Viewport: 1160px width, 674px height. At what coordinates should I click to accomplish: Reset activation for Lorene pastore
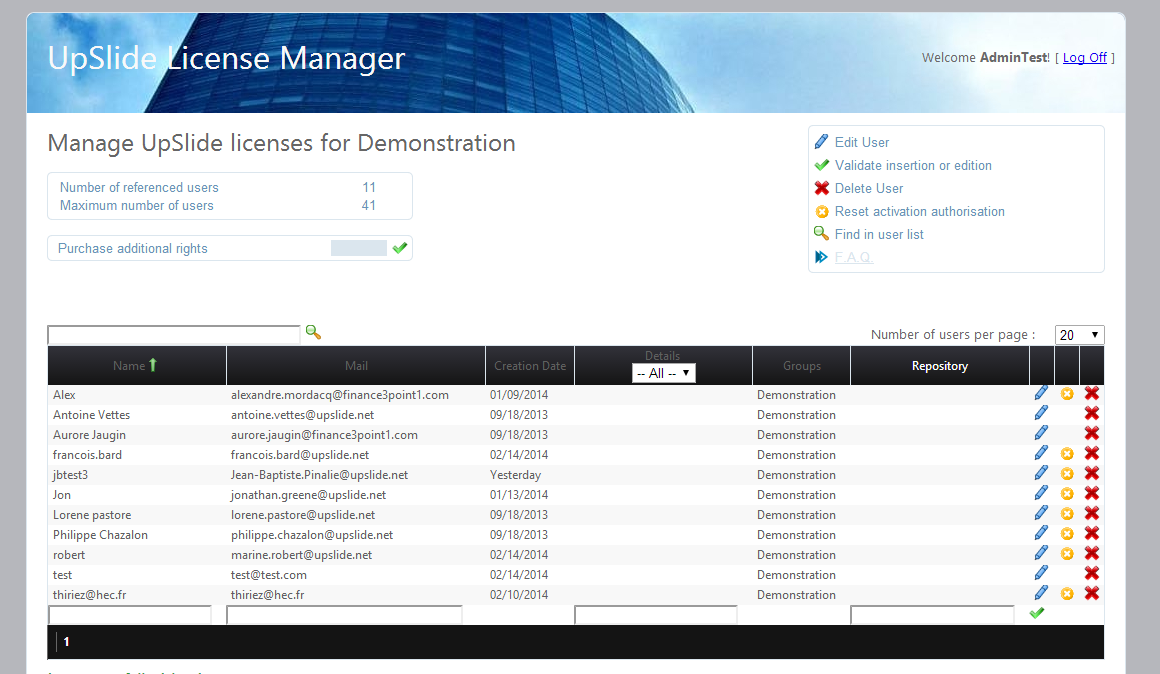coord(1067,513)
